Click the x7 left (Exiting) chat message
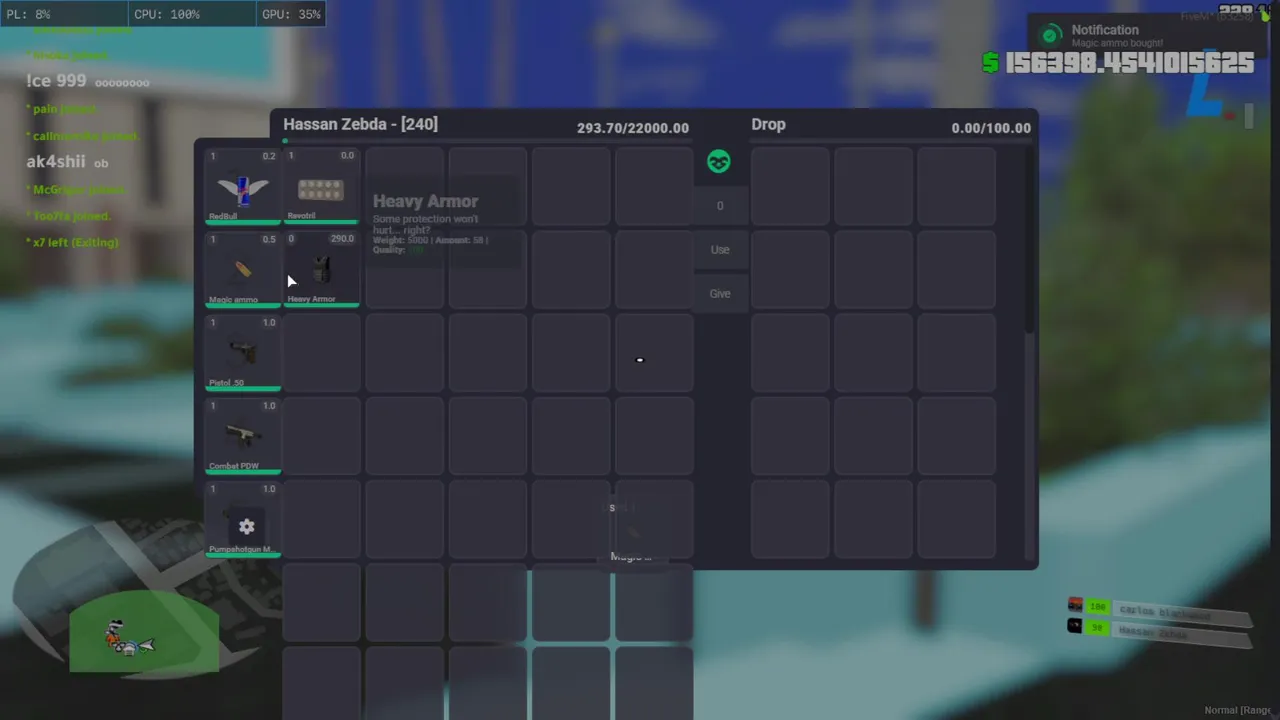 (72, 243)
